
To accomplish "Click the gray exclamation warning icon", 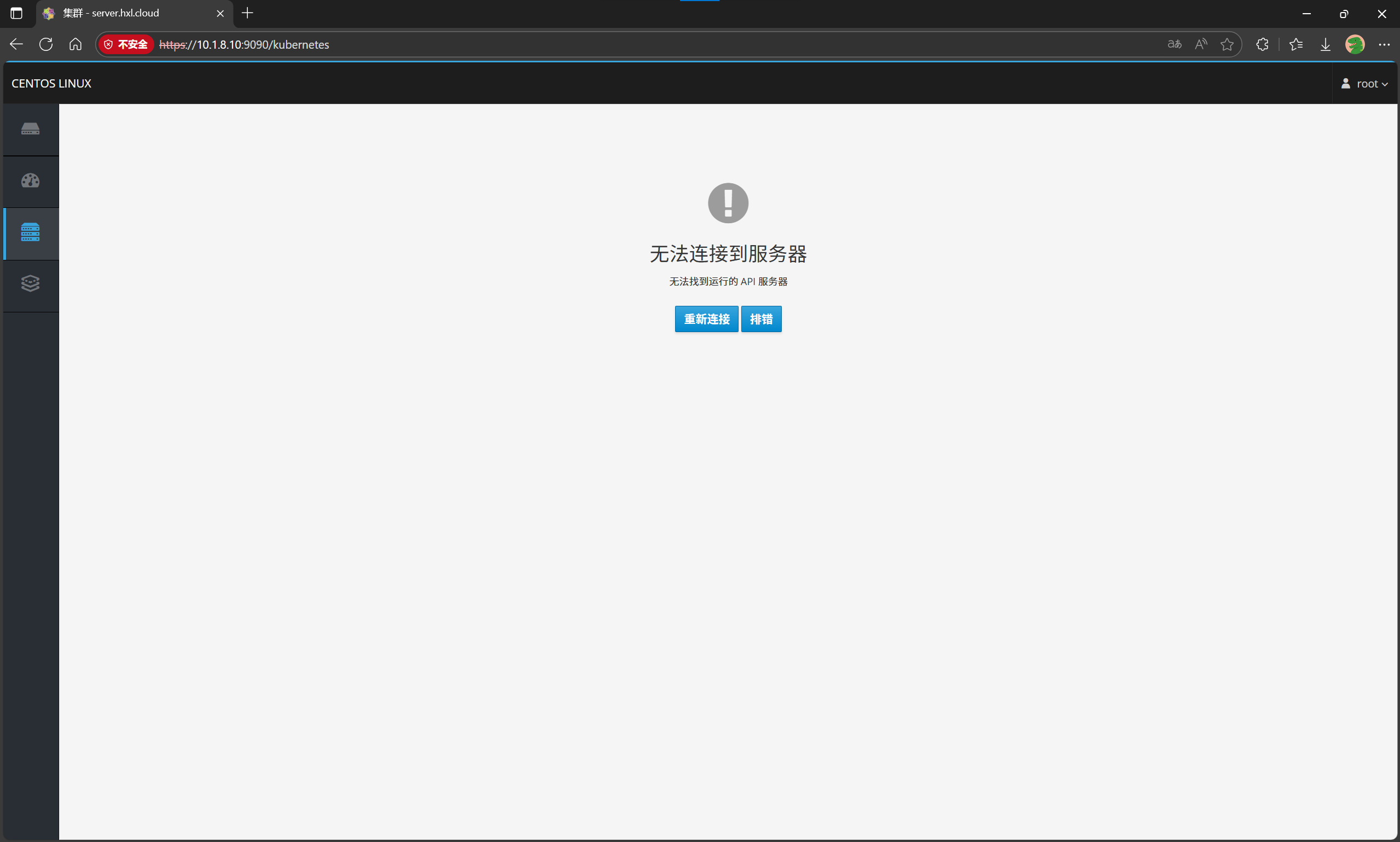I will (728, 202).
